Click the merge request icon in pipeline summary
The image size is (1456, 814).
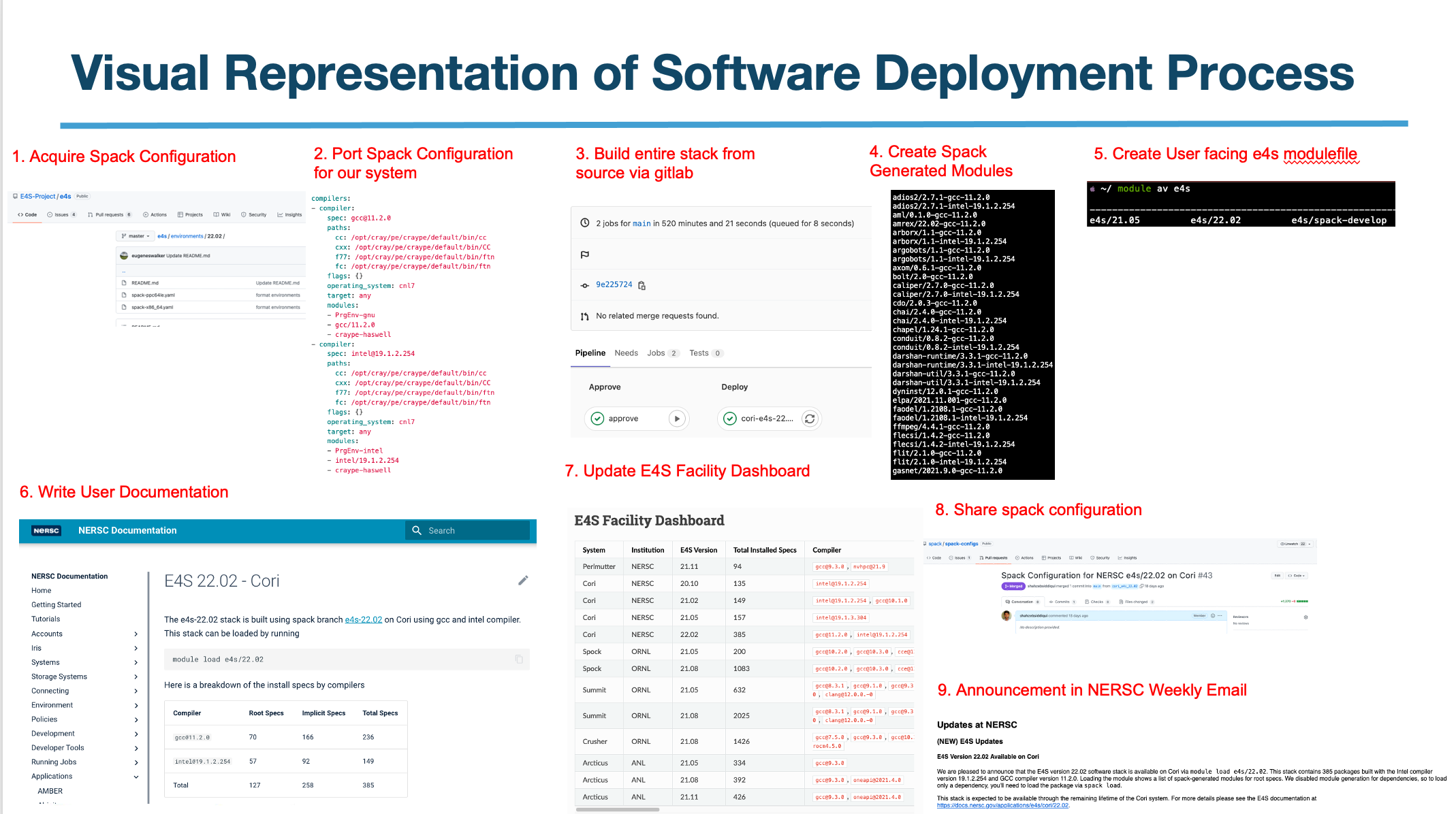point(584,316)
